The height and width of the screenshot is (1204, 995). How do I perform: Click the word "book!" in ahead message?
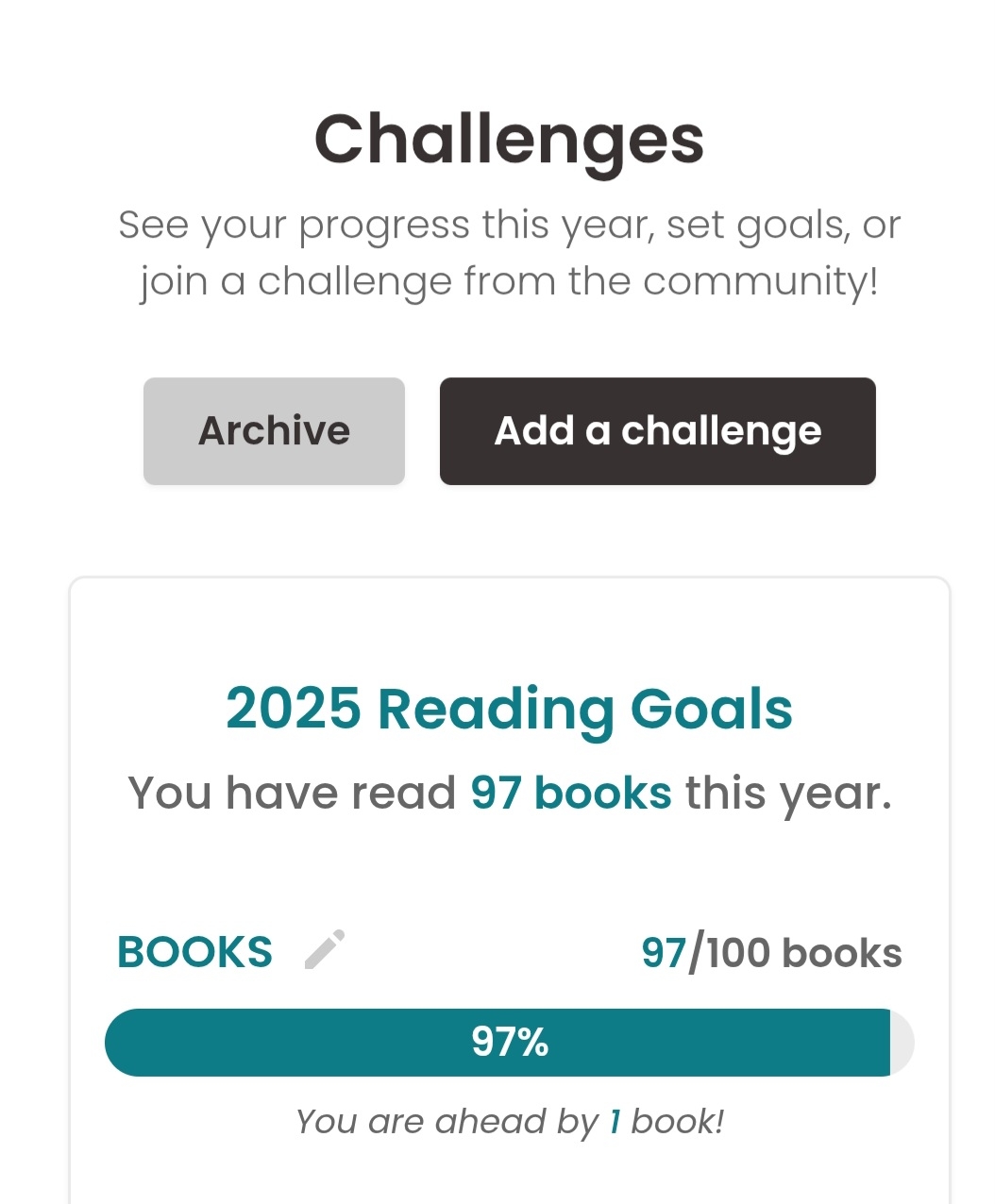(677, 1122)
